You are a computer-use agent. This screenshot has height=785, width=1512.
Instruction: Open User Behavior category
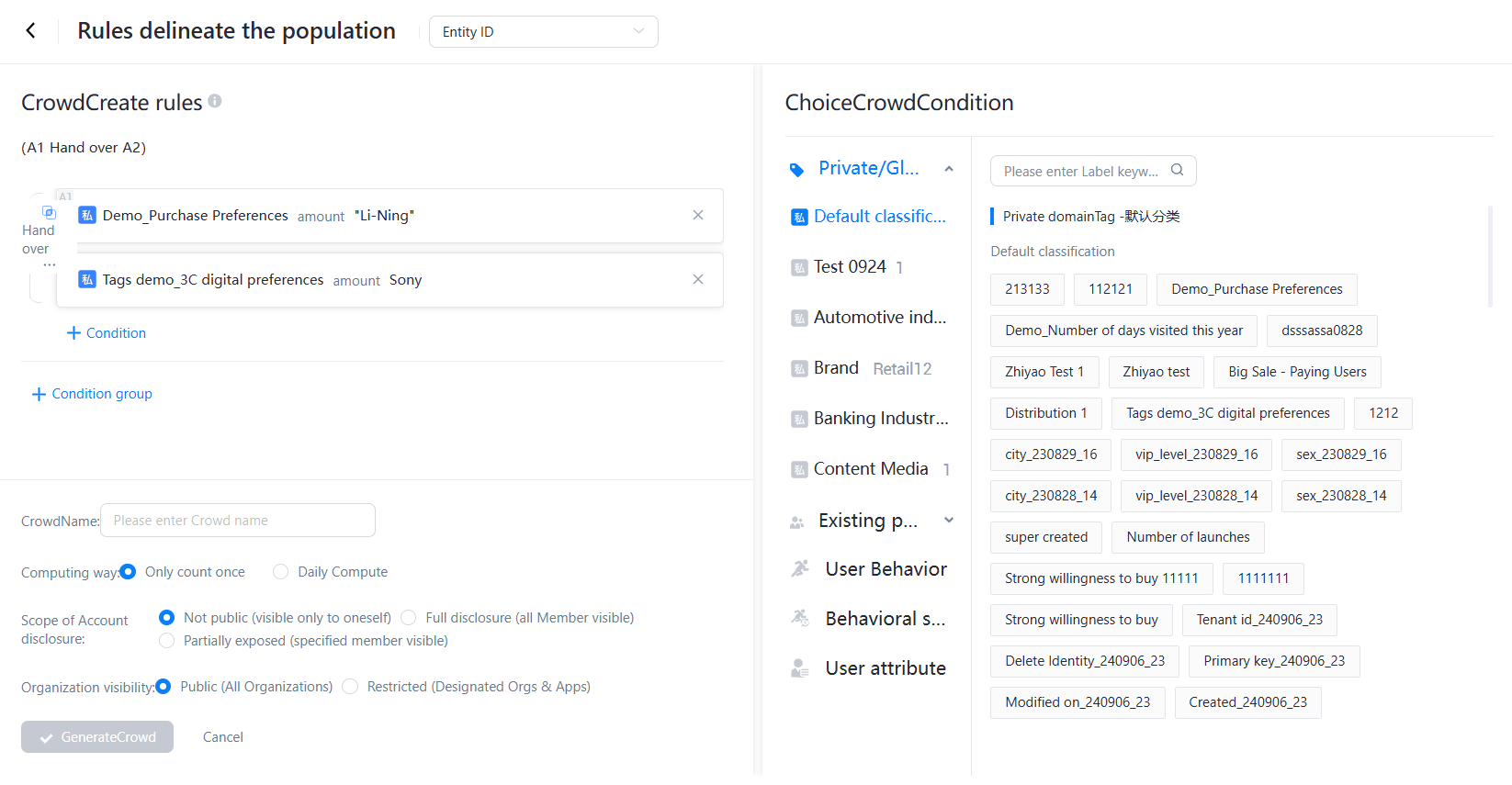point(886,569)
